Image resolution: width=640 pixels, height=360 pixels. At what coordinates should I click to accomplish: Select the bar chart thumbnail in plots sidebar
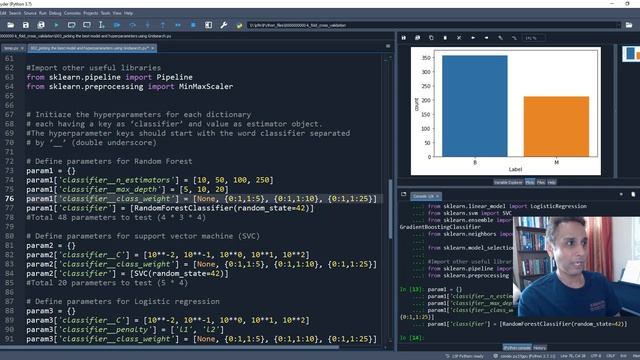pyautogui.click(x=631, y=53)
